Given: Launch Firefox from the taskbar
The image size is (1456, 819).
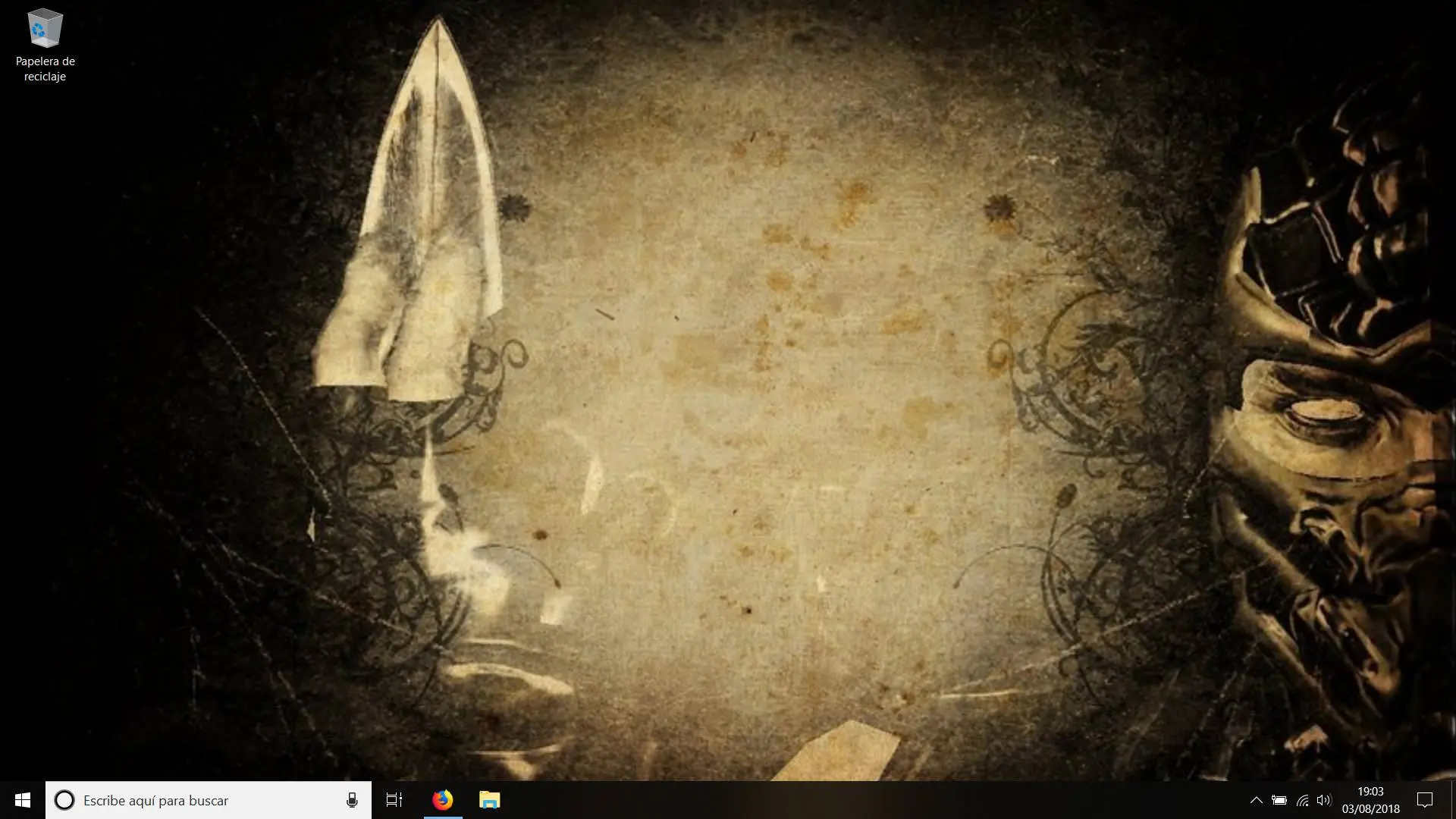Looking at the screenshot, I should (442, 800).
